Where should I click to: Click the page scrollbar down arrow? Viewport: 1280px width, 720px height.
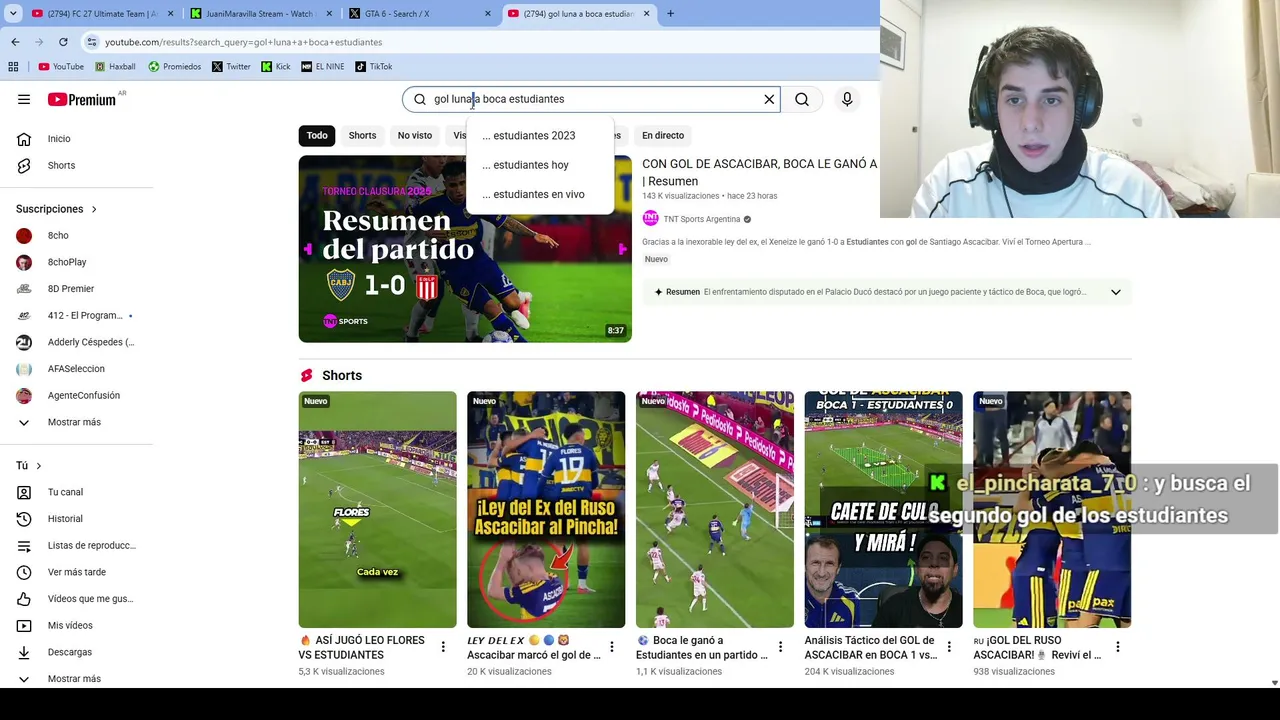(1274, 683)
